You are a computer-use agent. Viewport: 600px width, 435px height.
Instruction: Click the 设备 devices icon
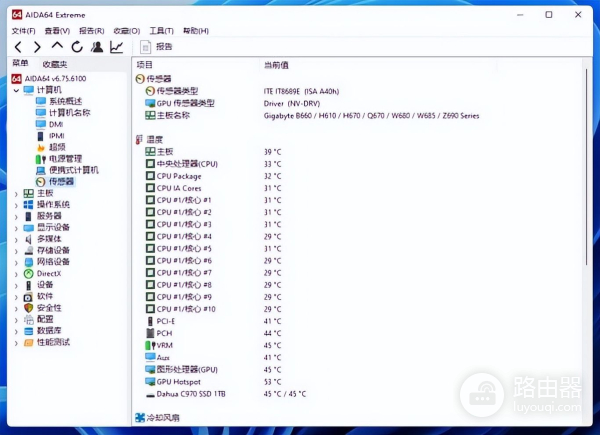point(29,285)
